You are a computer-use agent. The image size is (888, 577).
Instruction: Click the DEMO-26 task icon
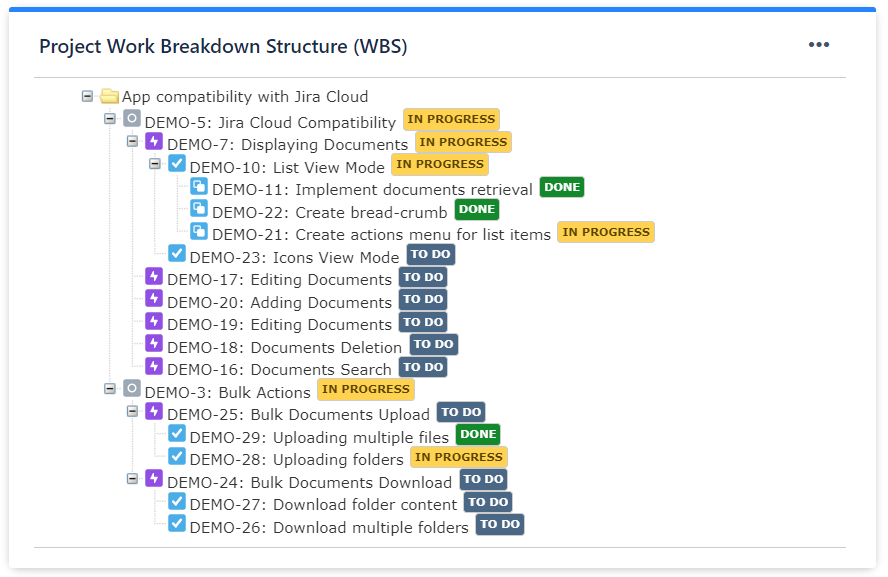pos(177,523)
